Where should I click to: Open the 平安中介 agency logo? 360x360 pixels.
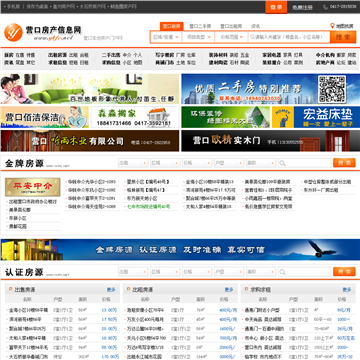[32, 187]
